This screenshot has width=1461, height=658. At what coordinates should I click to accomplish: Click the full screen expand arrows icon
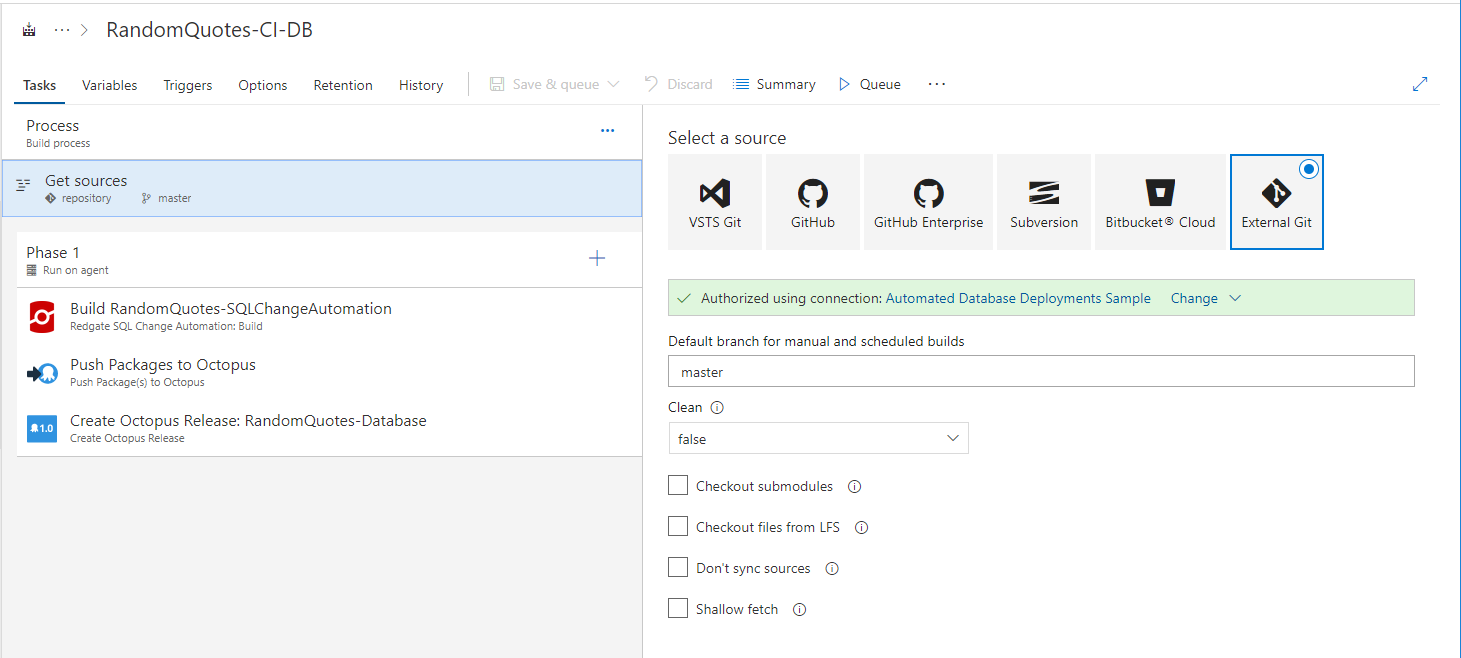tap(1419, 85)
